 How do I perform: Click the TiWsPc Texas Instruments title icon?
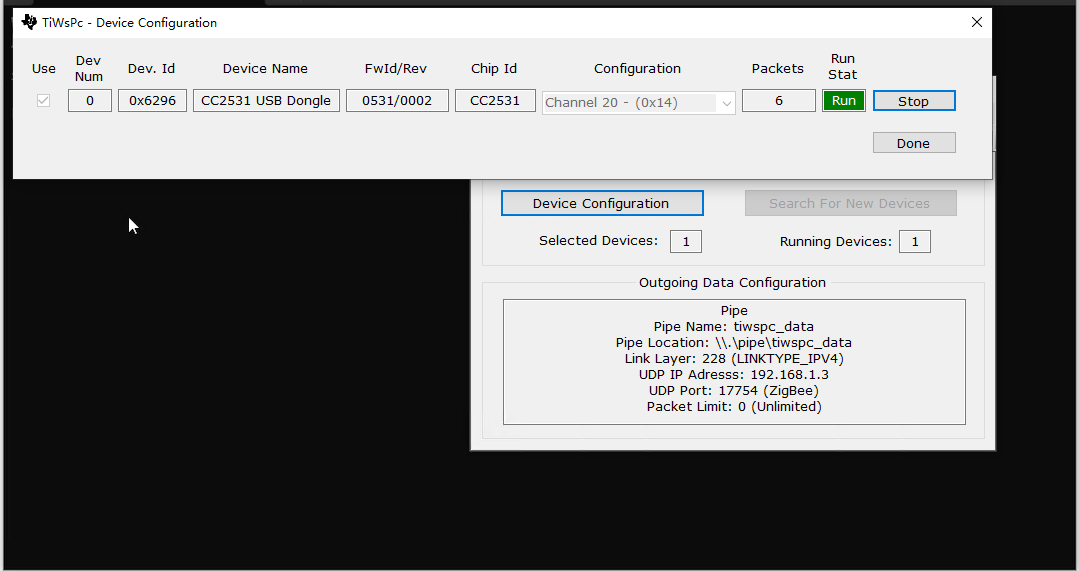[x=29, y=22]
